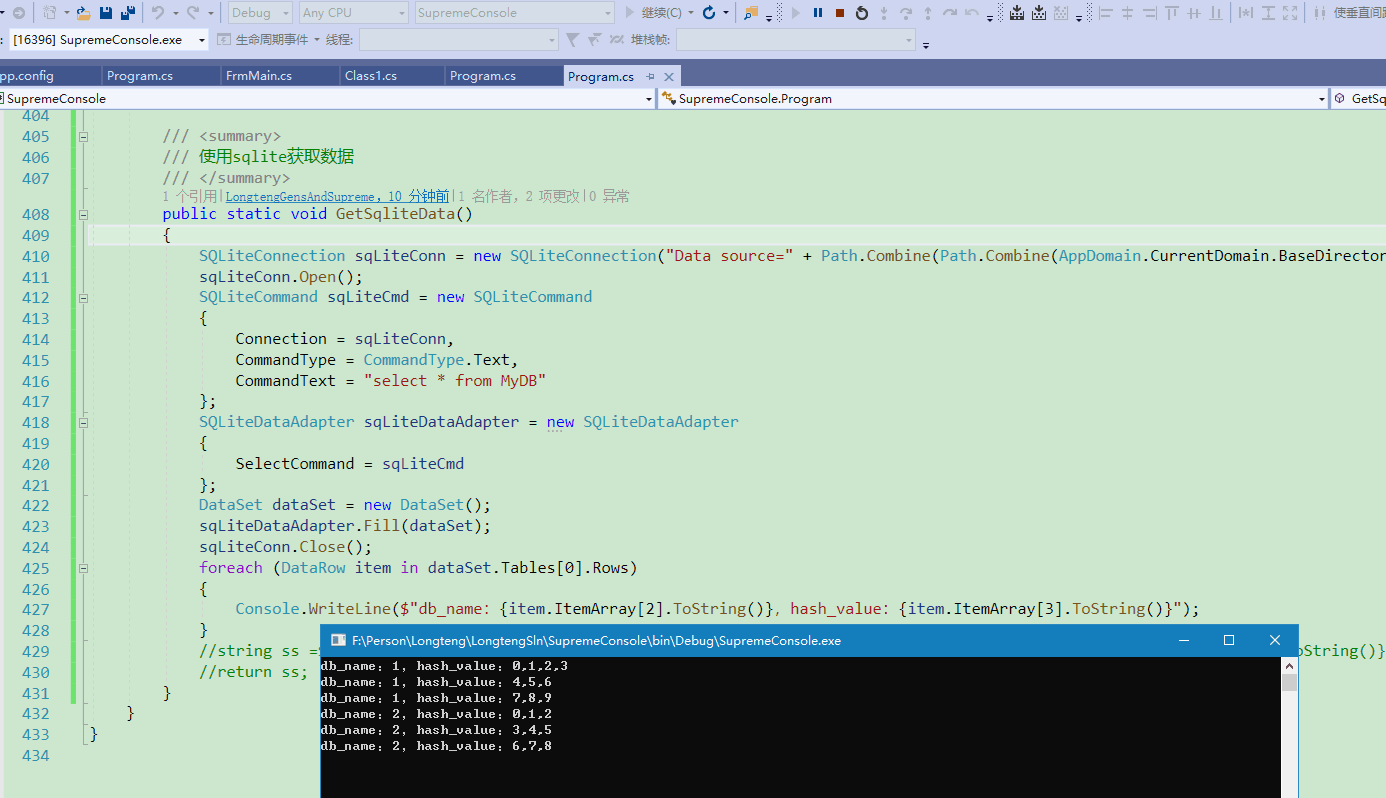Viewport: 1386px width, 798px height.
Task: Minimize the SupremeConsole.exe console window
Action: 1184,640
